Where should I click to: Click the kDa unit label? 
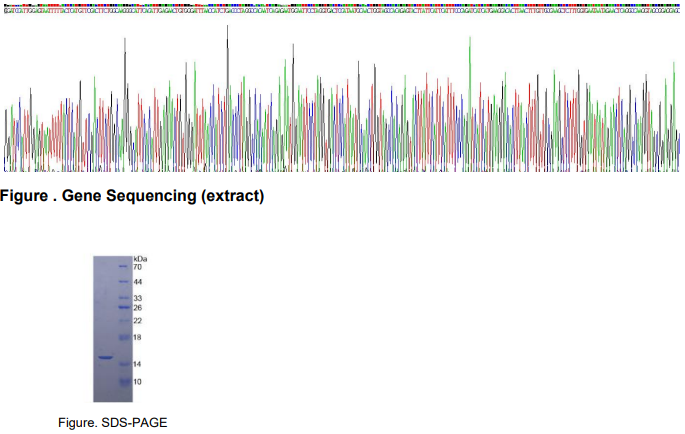click(x=140, y=259)
